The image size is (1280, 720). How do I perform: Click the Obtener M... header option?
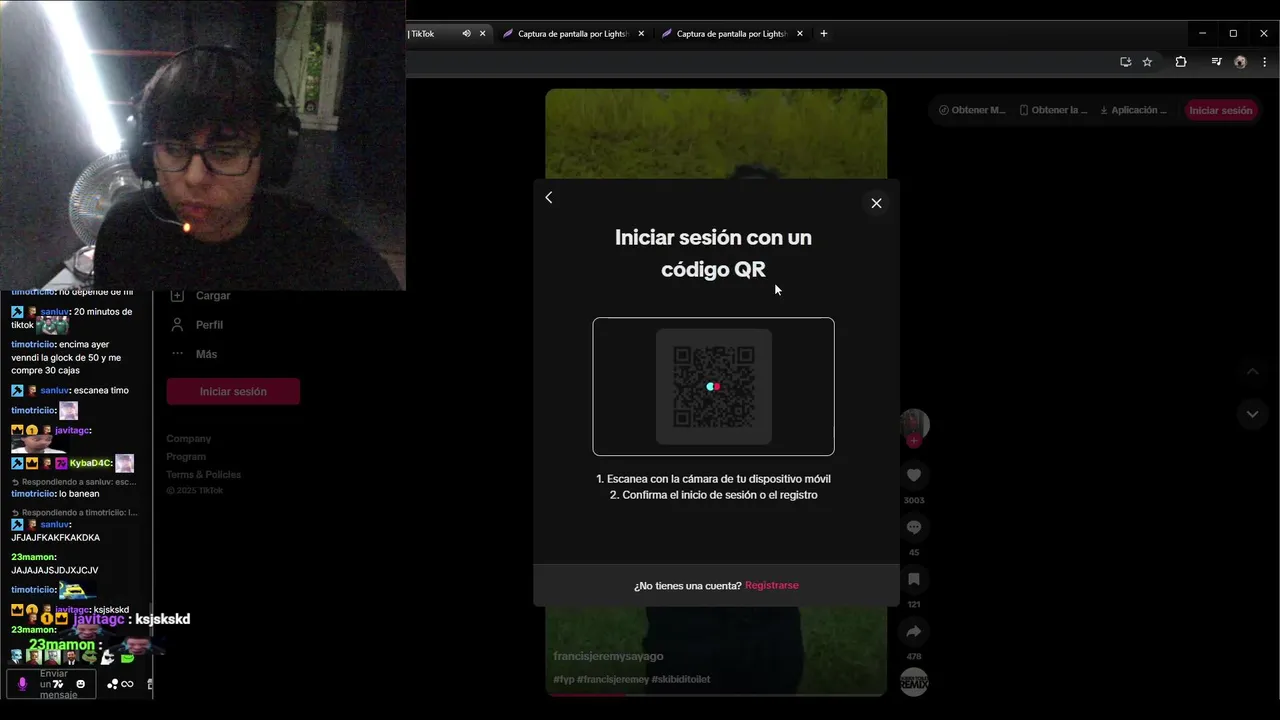pos(972,110)
